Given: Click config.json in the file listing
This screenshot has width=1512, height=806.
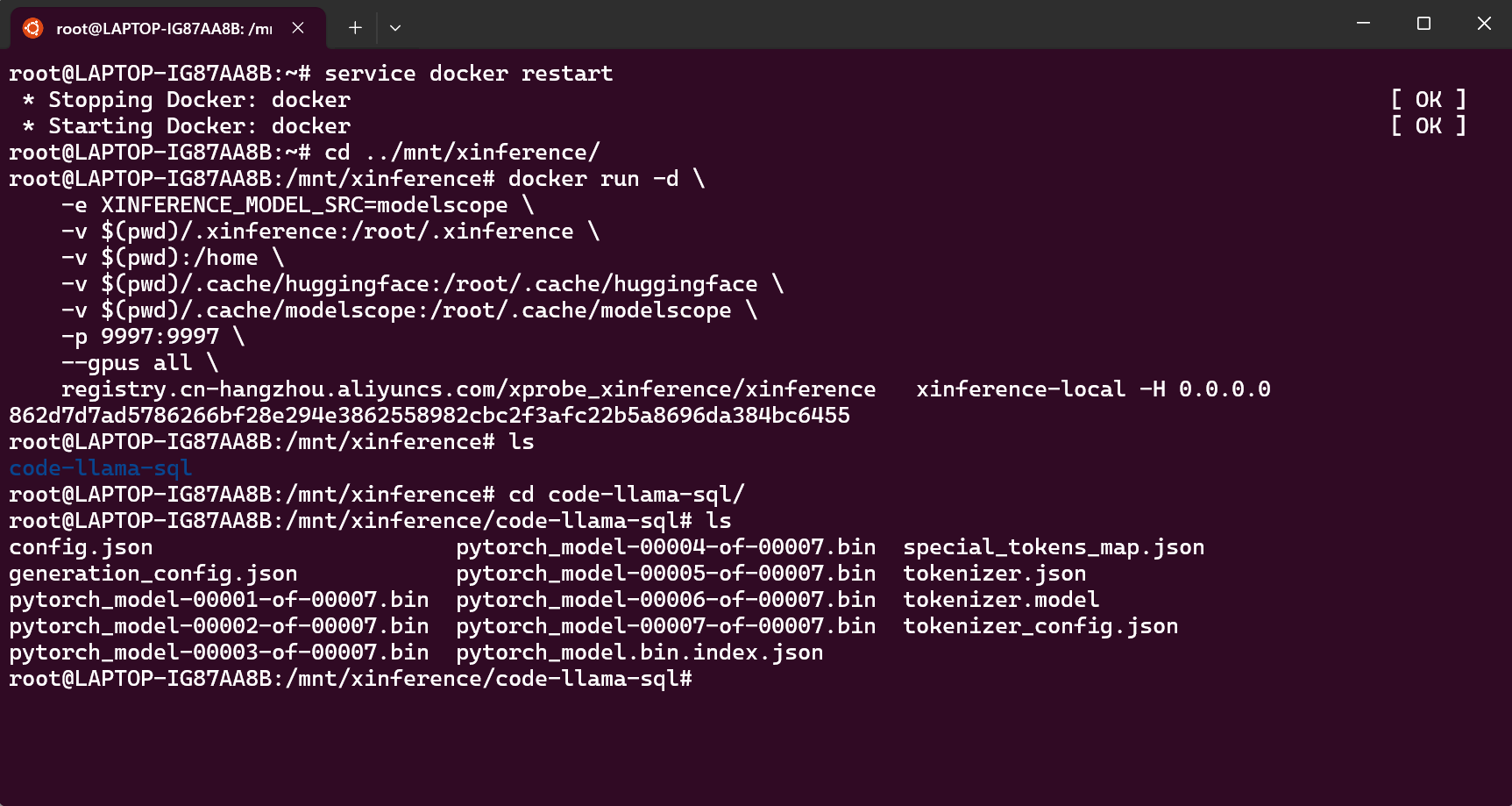Looking at the screenshot, I should 81,547.
